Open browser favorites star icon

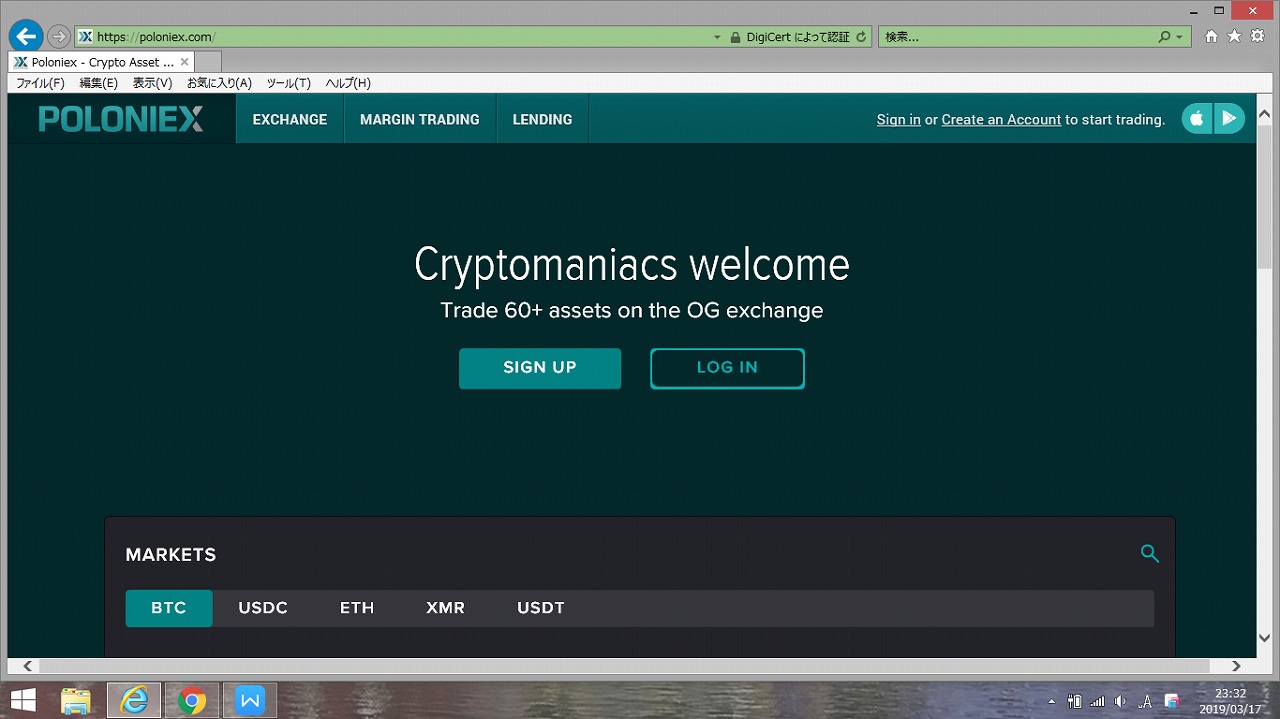(1234, 37)
